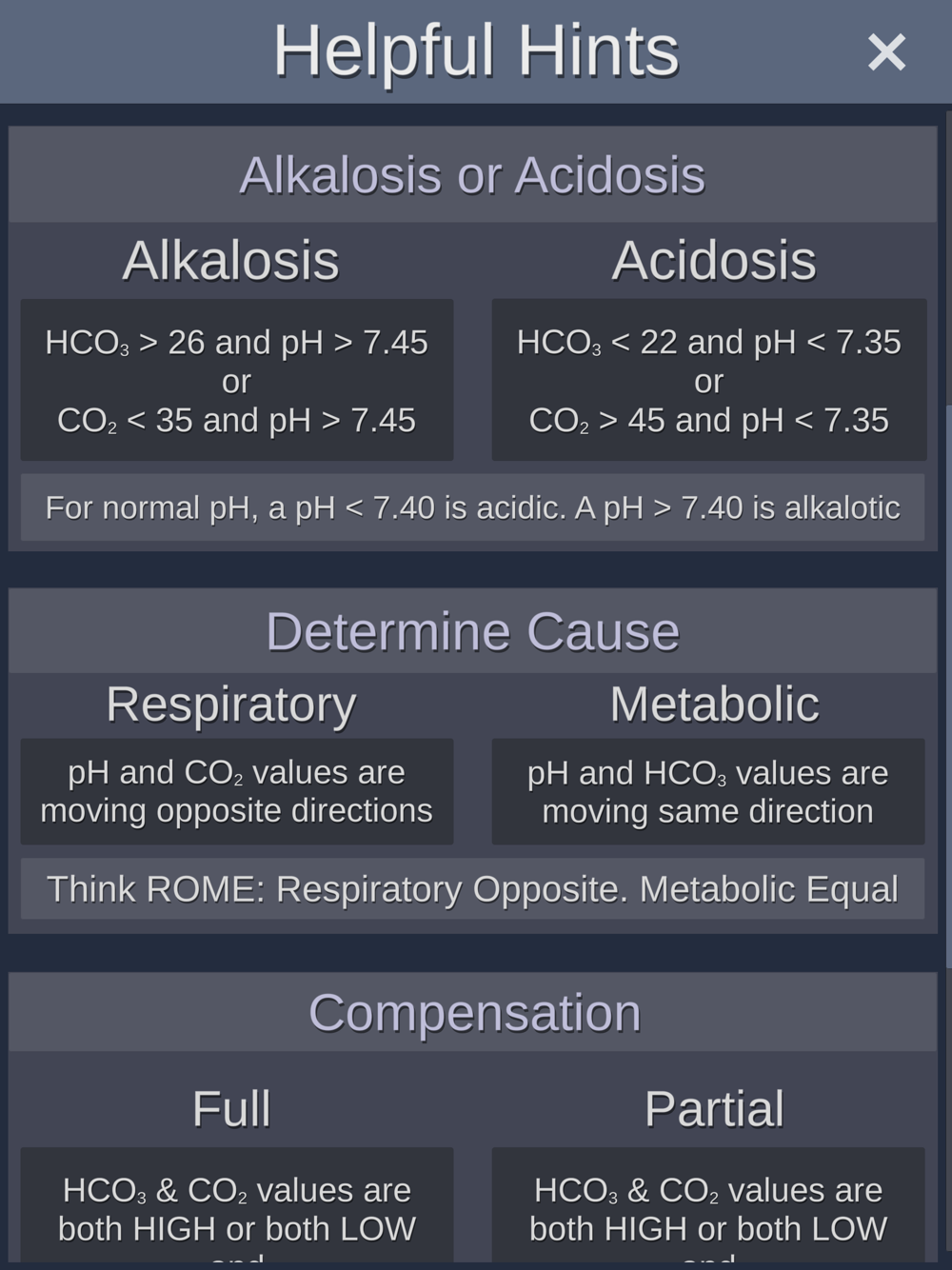Select the Alkalosis or Acidosis section header

pyautogui.click(x=472, y=175)
